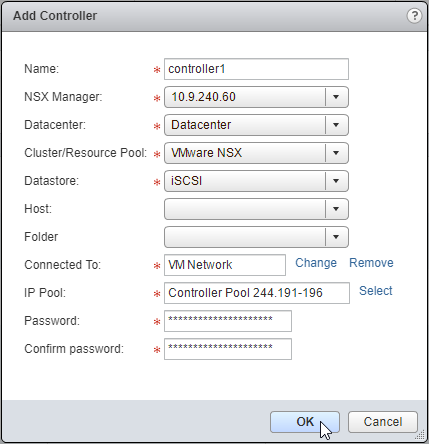Focus the Password field
Viewport: 429px width, 444px height.
228,321
